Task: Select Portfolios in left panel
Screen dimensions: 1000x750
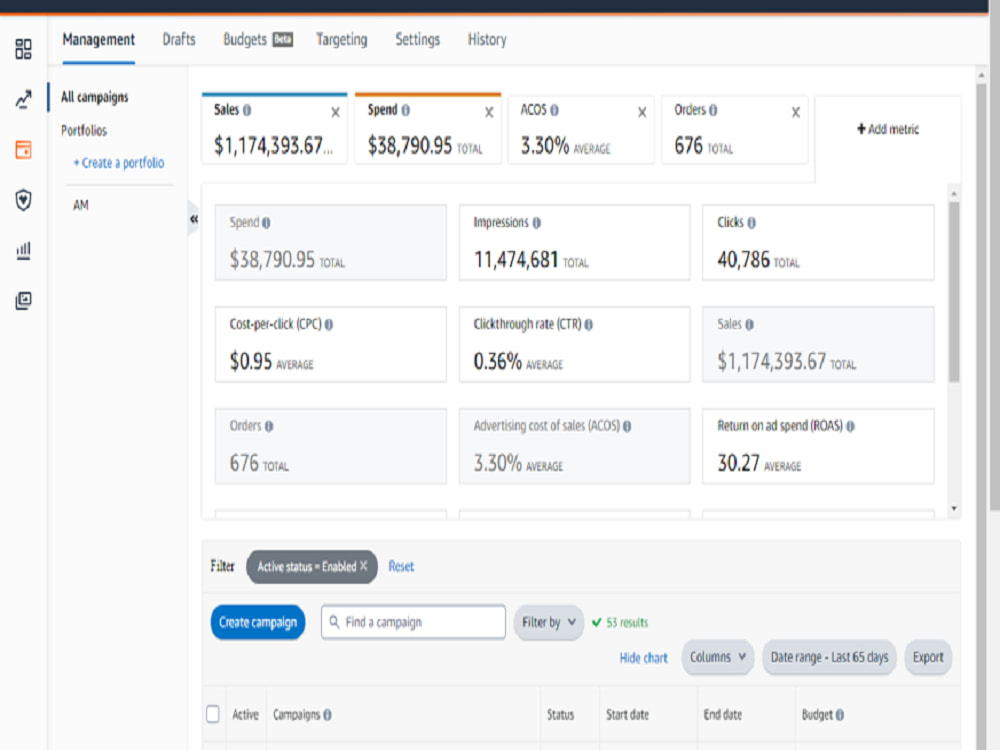Action: 84,130
